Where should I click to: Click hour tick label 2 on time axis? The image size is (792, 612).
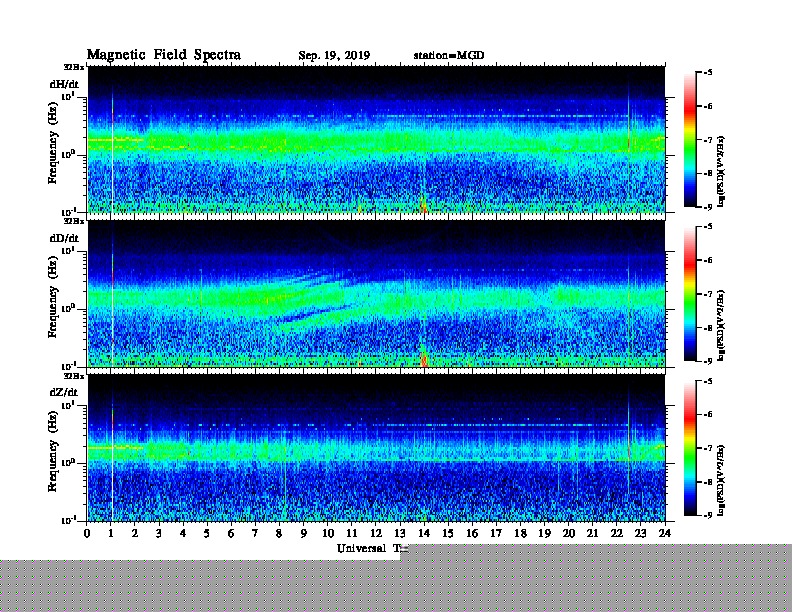(135, 533)
